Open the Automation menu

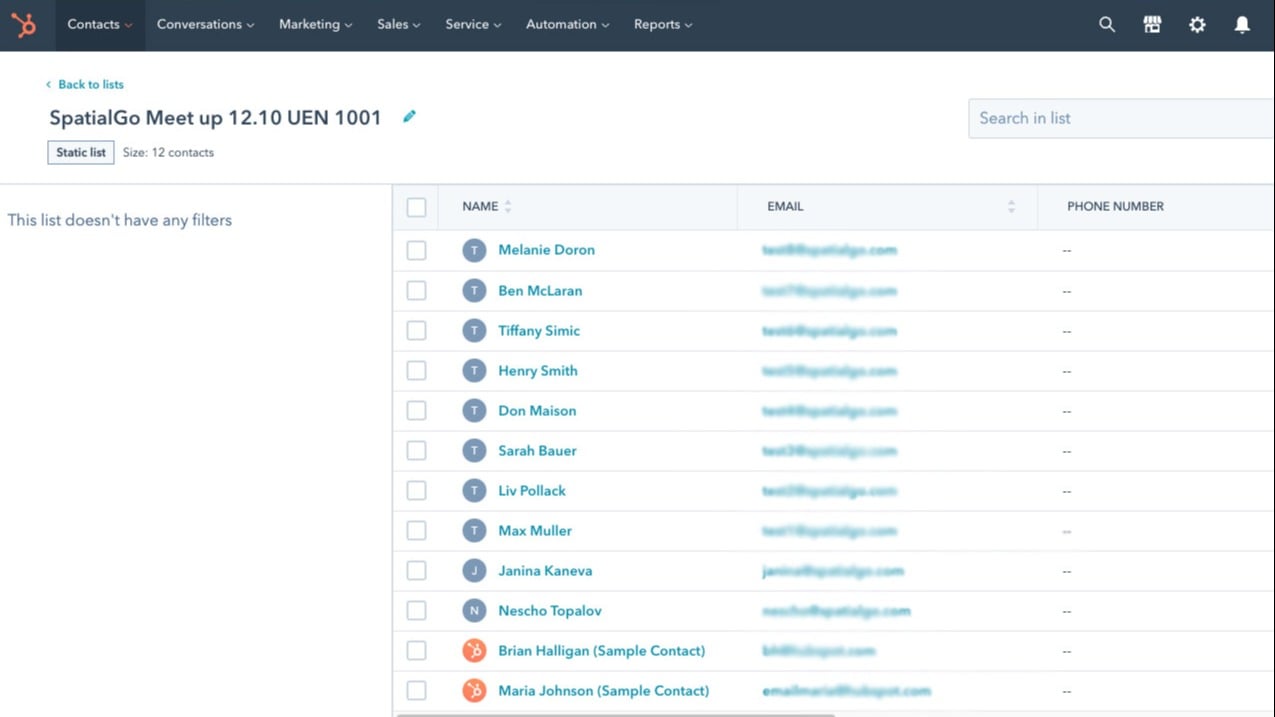pos(567,25)
